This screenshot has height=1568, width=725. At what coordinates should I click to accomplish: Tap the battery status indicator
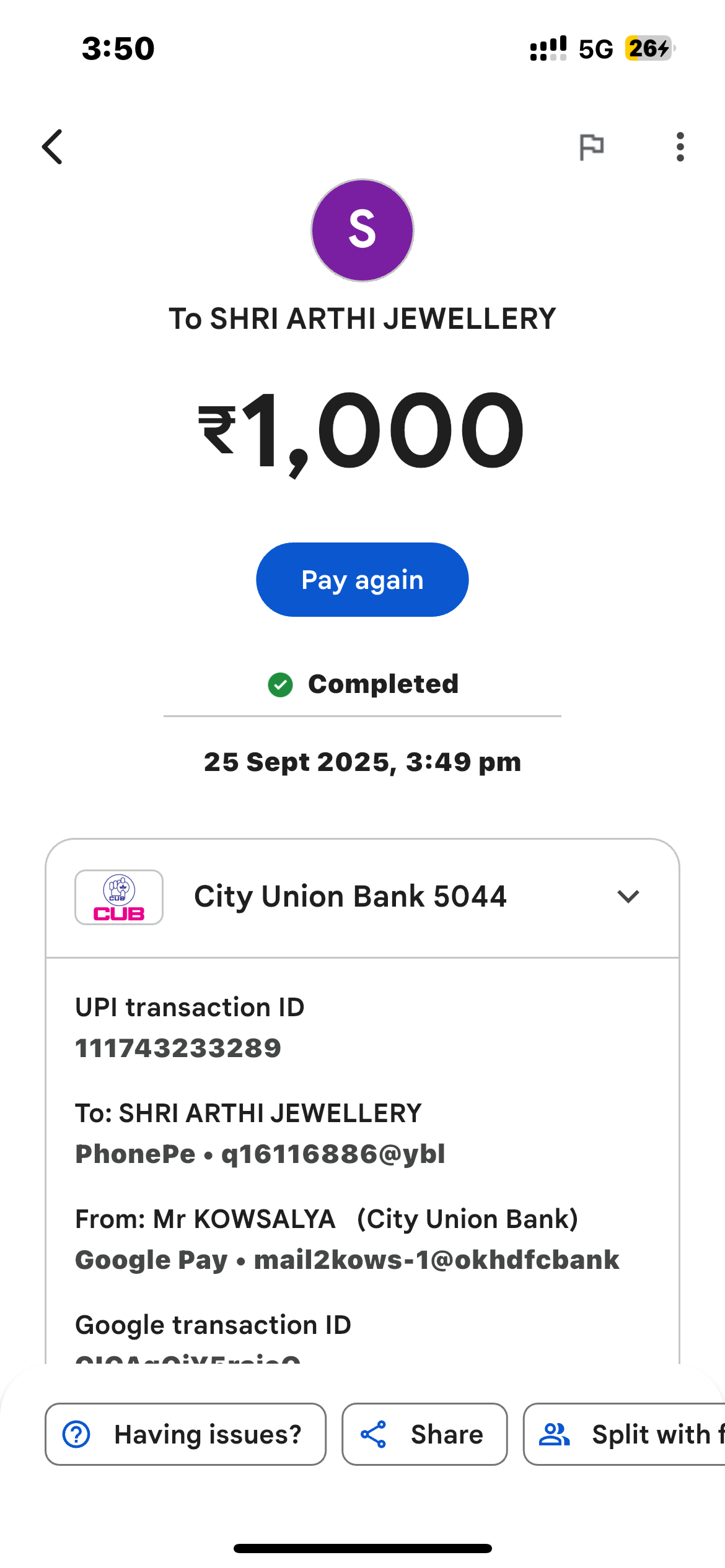tap(648, 48)
